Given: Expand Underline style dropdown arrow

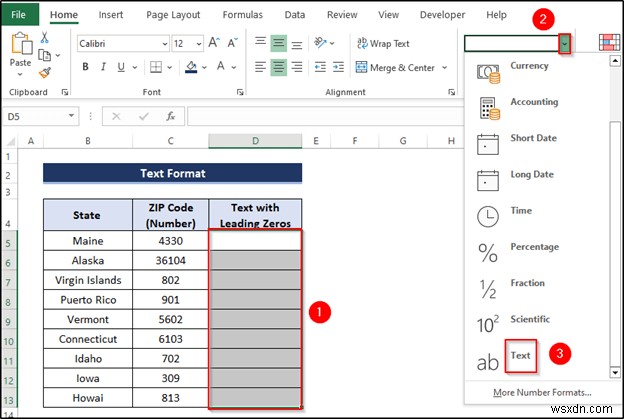Looking at the screenshot, I should click(x=135, y=67).
